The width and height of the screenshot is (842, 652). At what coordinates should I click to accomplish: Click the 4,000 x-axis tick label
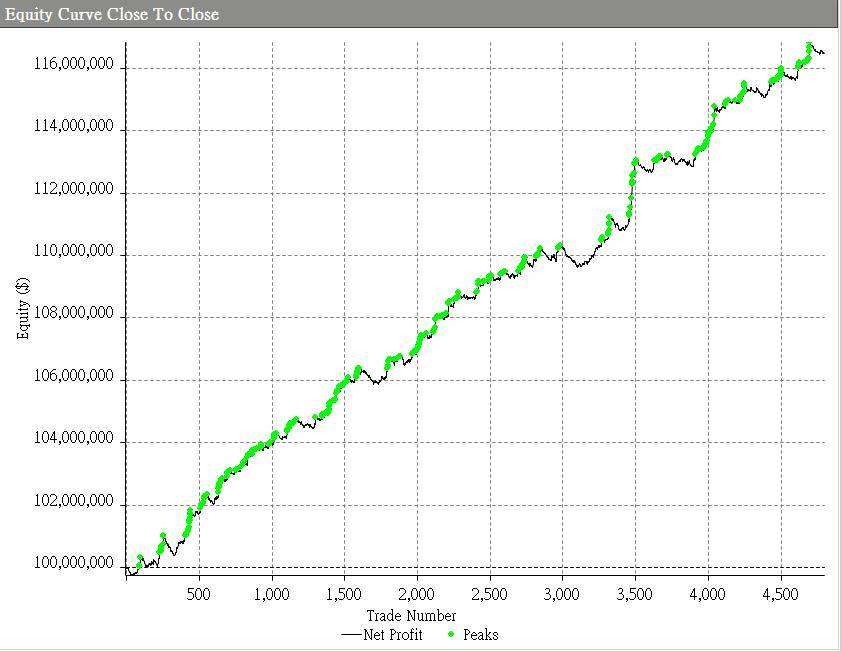[708, 594]
